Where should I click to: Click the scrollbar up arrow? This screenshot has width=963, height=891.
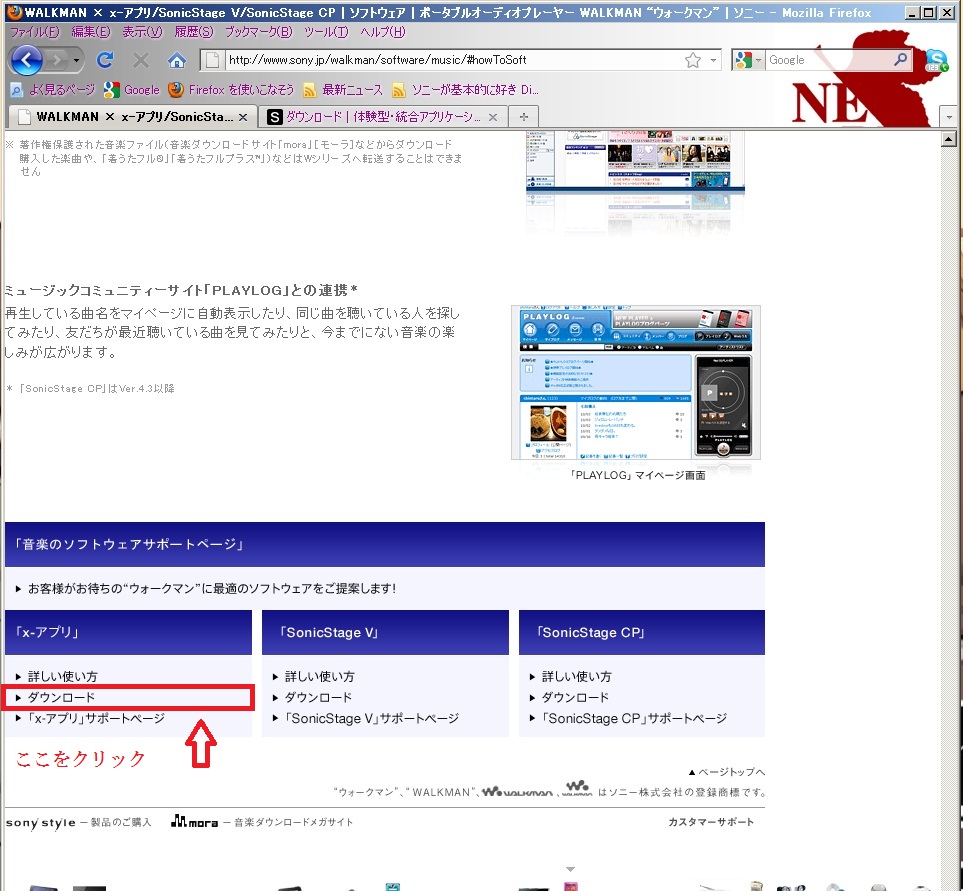(949, 139)
